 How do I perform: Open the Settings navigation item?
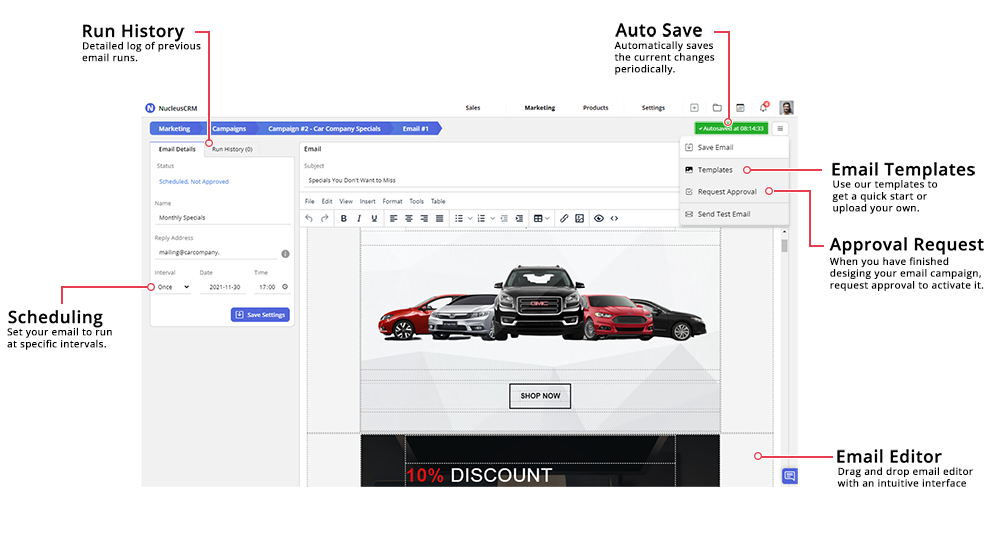pos(653,108)
